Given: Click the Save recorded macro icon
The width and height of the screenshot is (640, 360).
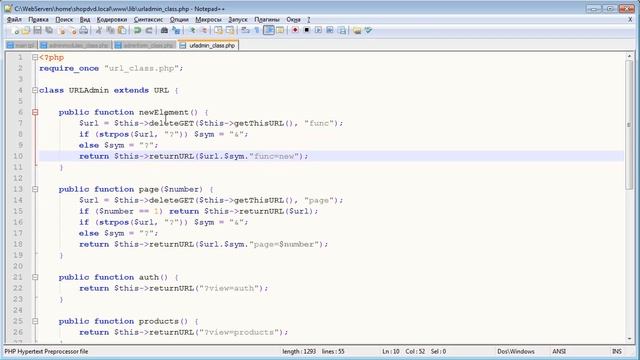Looking at the screenshot, I should (x=342, y=30).
